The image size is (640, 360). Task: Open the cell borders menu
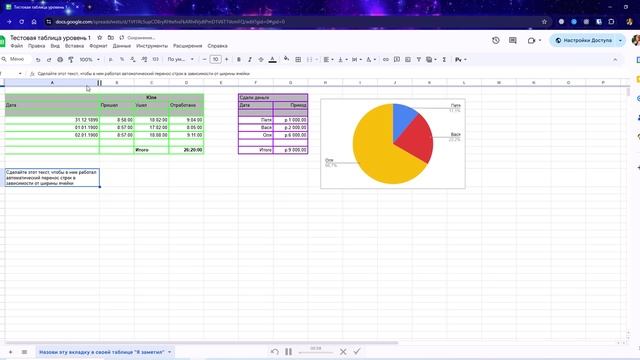click(x=298, y=60)
